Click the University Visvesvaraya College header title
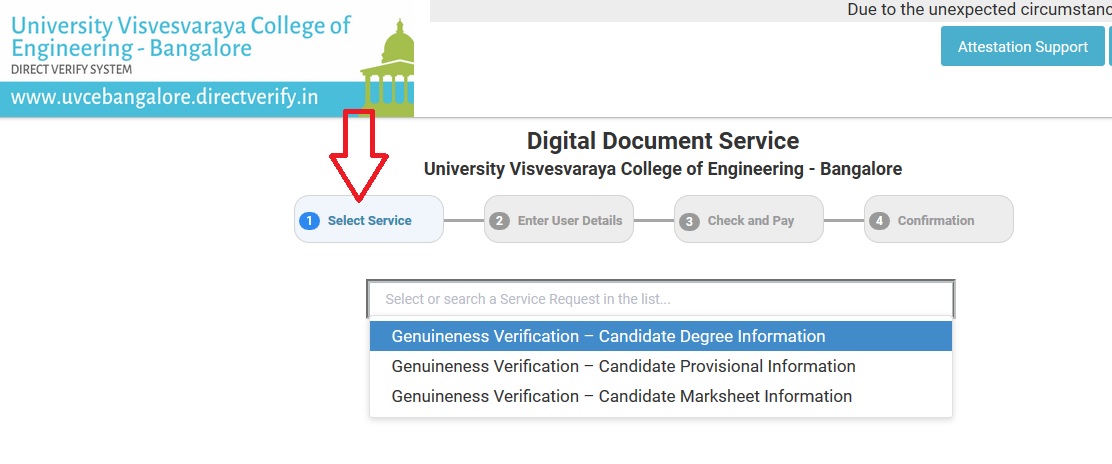 point(181,36)
